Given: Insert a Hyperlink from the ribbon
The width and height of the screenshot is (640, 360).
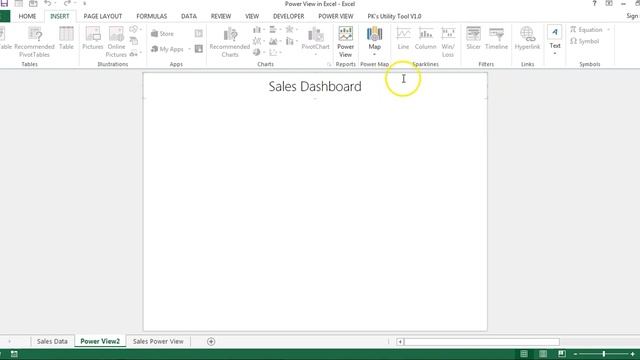Looking at the screenshot, I should coord(527,39).
